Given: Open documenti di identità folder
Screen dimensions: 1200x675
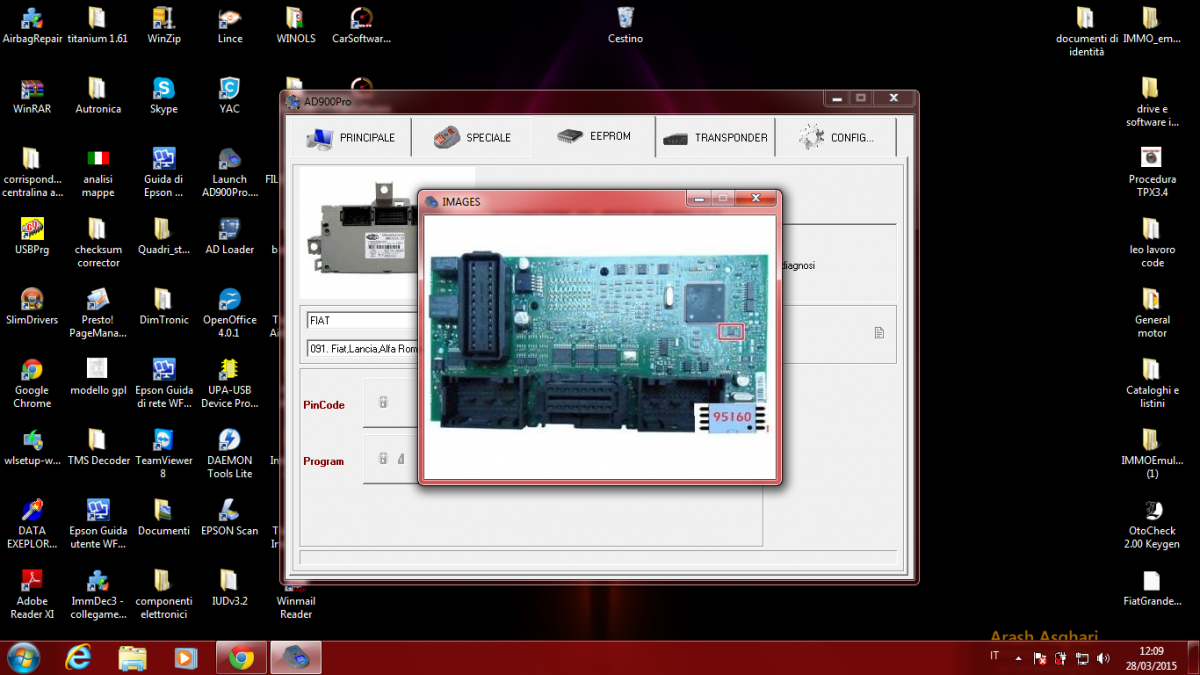Looking at the screenshot, I should coord(1086,30).
